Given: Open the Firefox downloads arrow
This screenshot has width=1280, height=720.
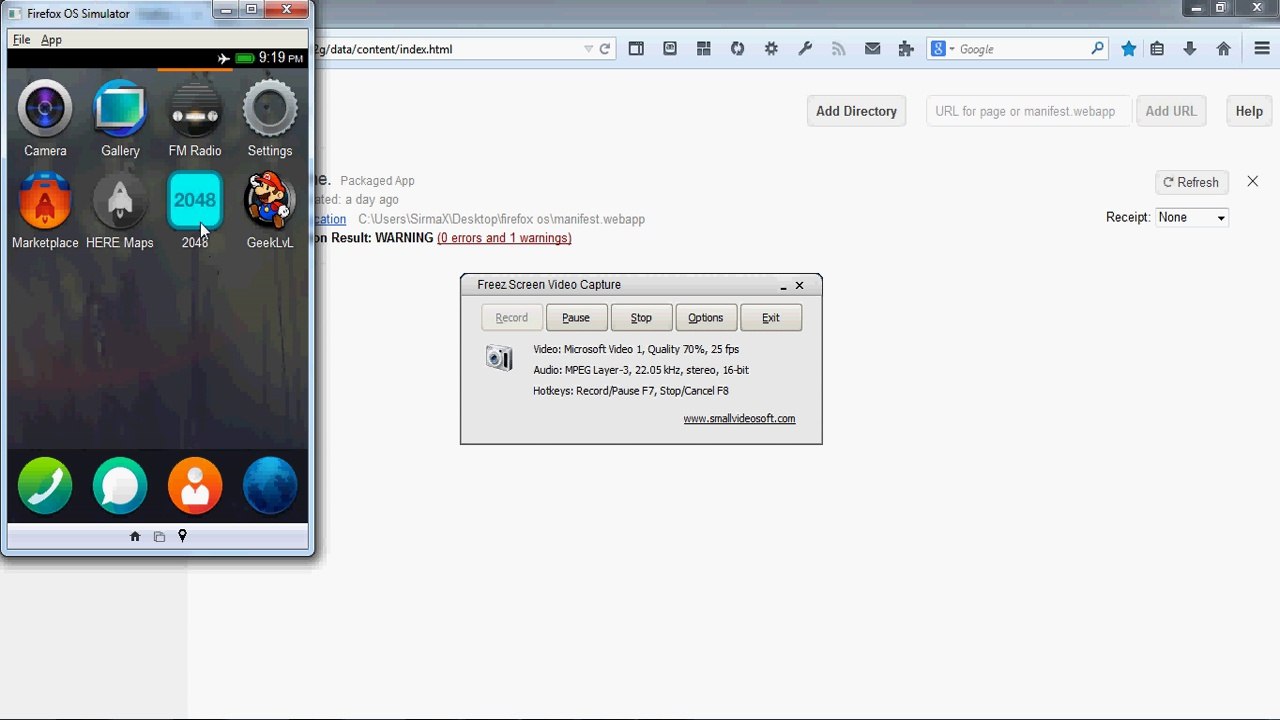Looking at the screenshot, I should coord(1190,49).
